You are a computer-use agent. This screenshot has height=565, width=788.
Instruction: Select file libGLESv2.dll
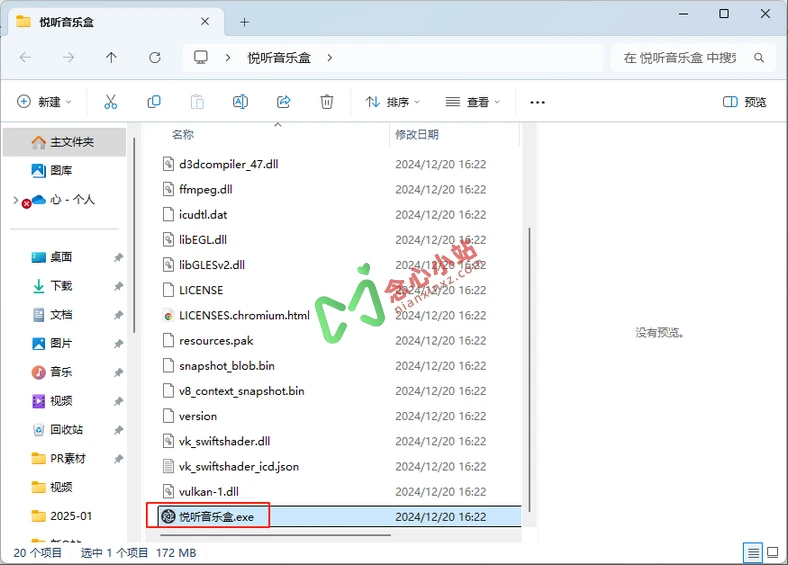pos(212,265)
